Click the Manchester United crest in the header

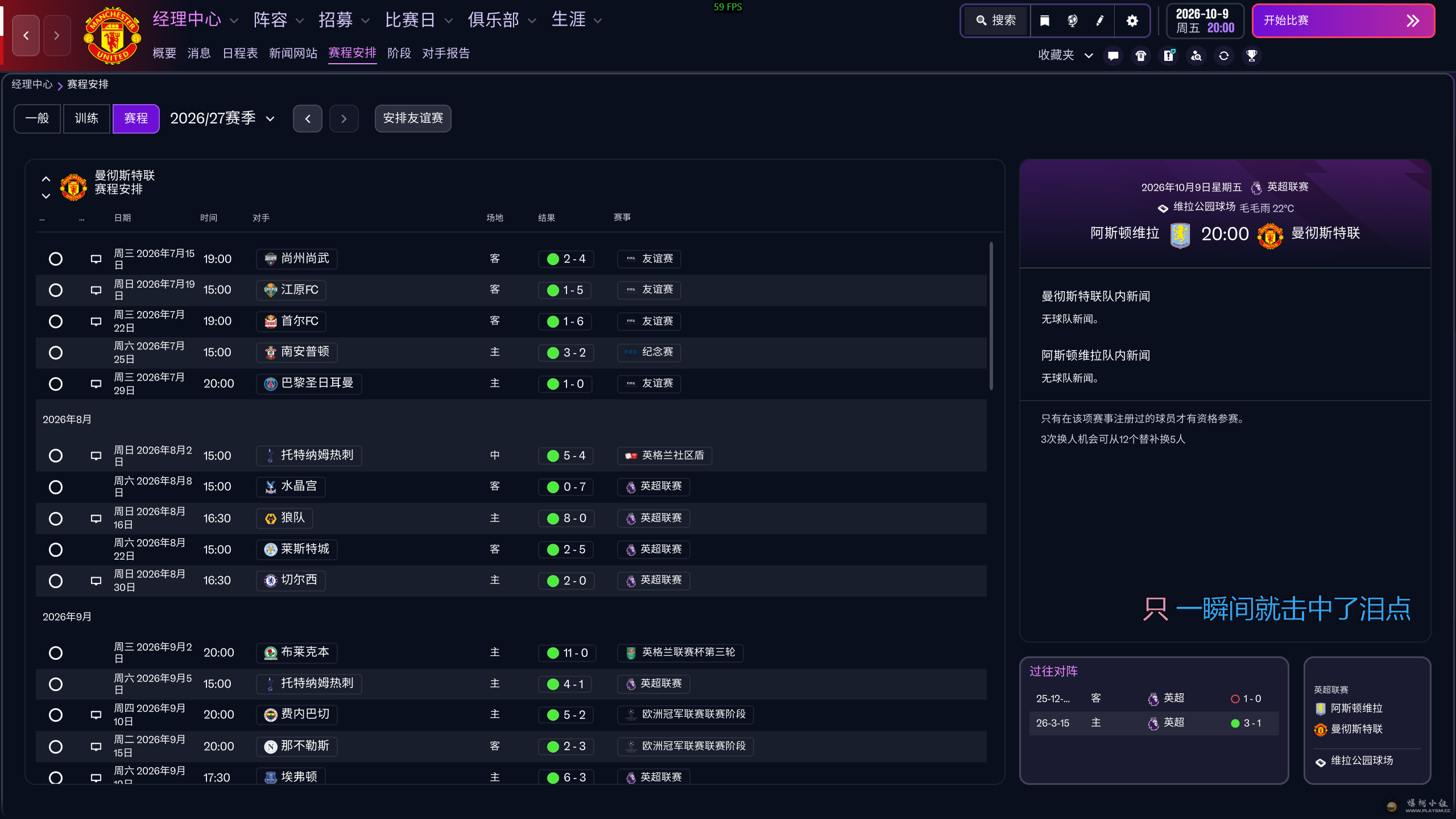(112, 36)
